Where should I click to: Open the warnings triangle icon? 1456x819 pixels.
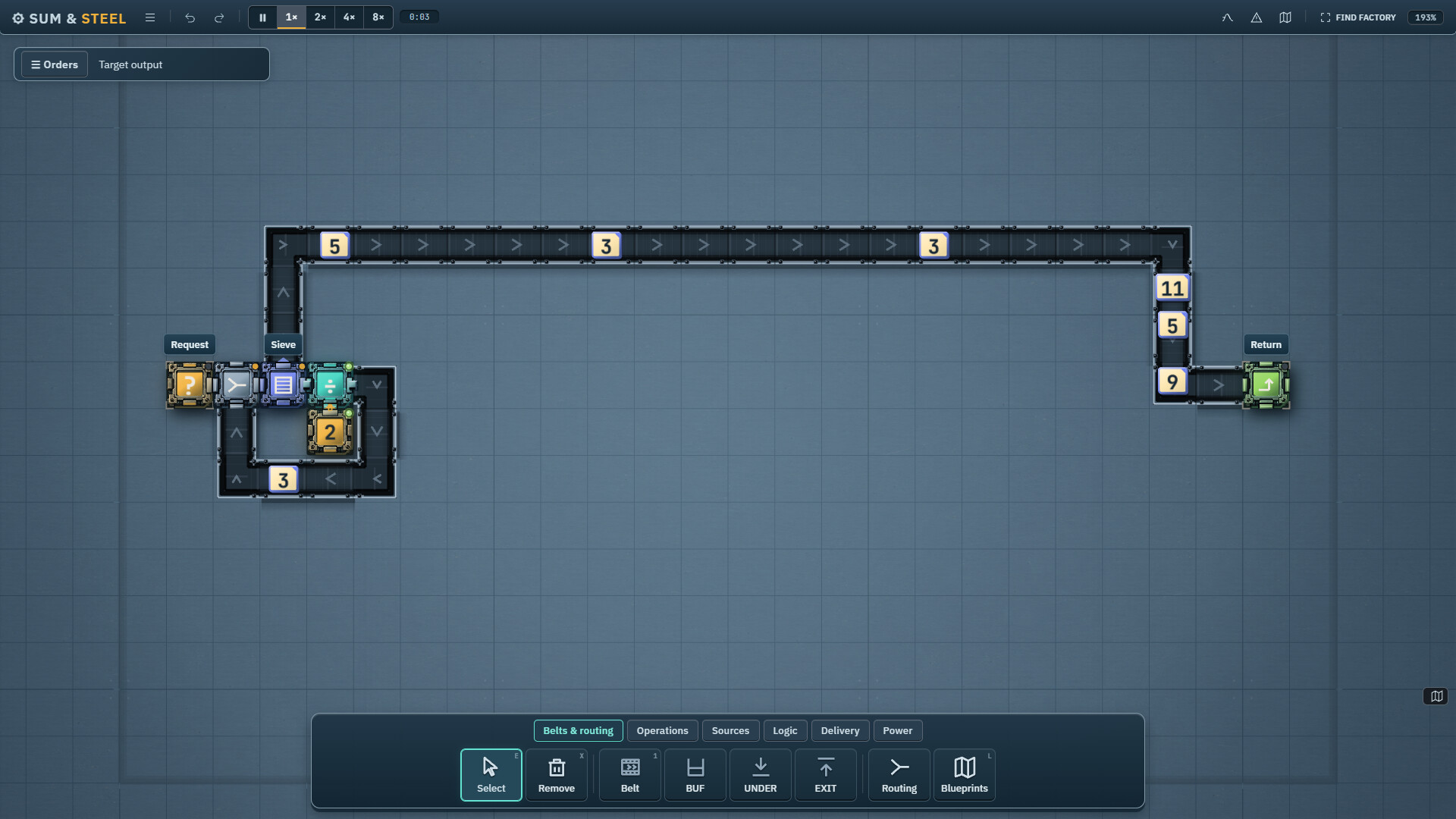[1257, 17]
